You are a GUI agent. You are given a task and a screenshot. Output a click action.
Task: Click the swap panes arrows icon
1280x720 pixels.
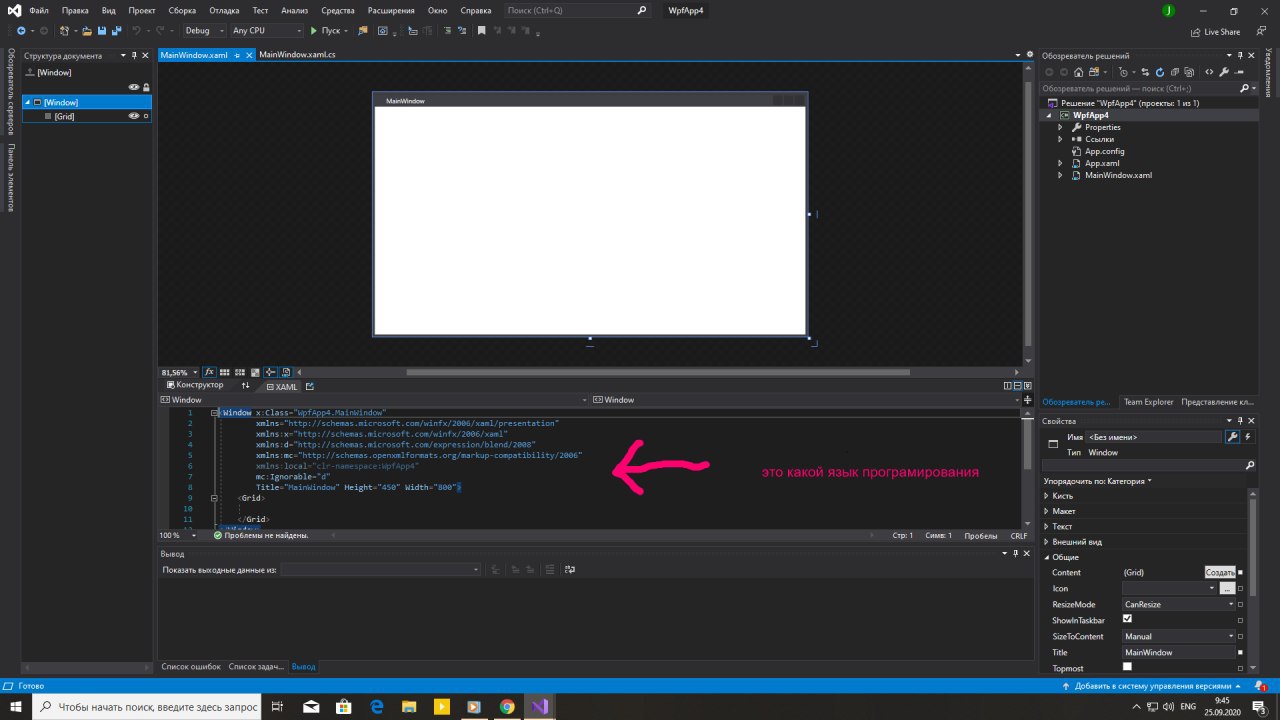246,386
